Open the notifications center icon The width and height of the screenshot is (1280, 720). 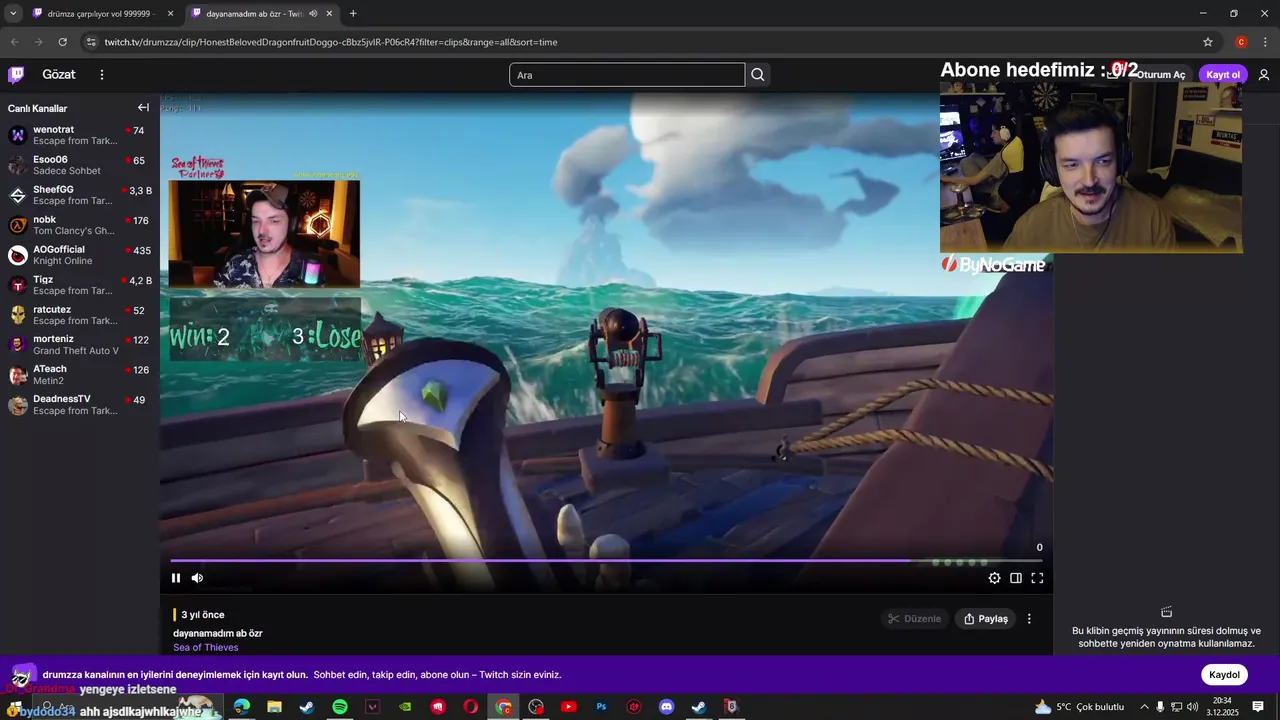pyautogui.click(x=1258, y=707)
